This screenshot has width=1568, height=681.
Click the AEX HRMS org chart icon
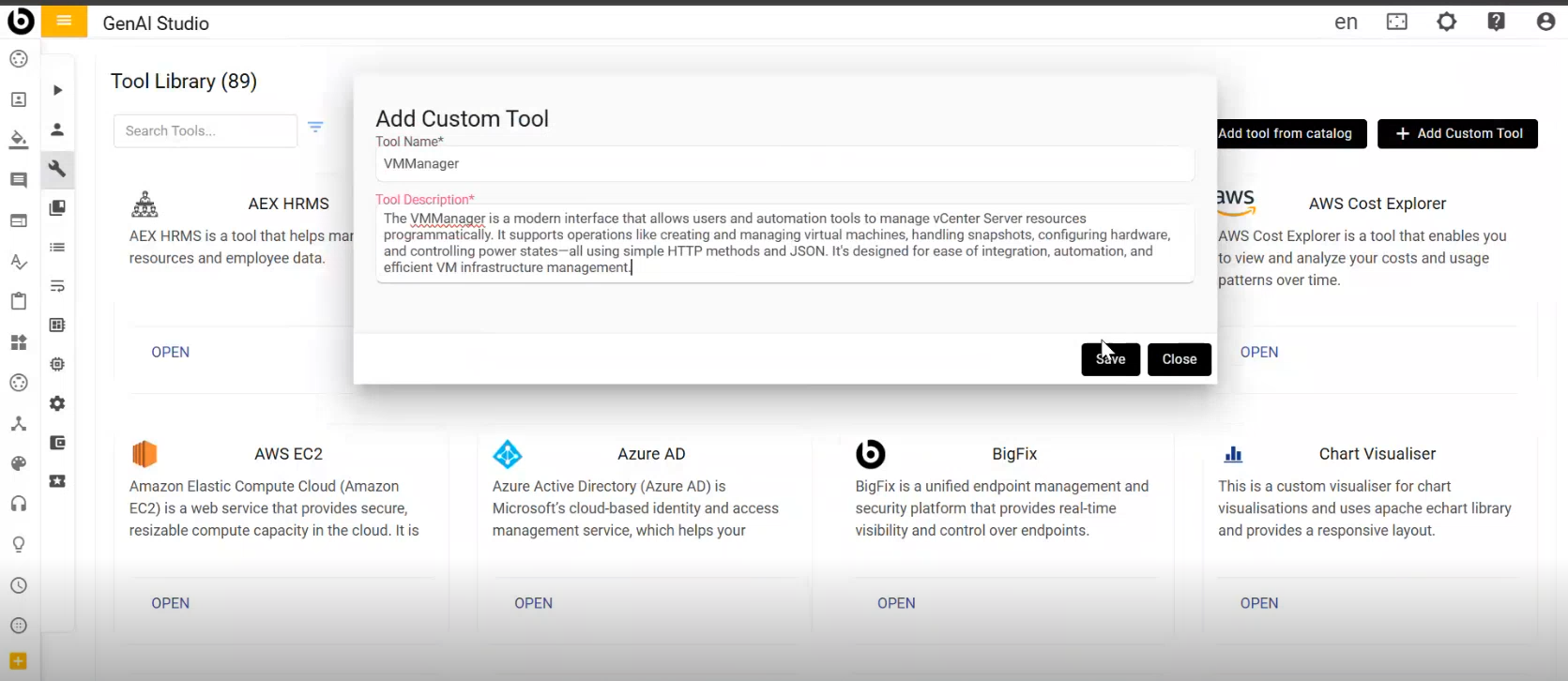click(145, 204)
